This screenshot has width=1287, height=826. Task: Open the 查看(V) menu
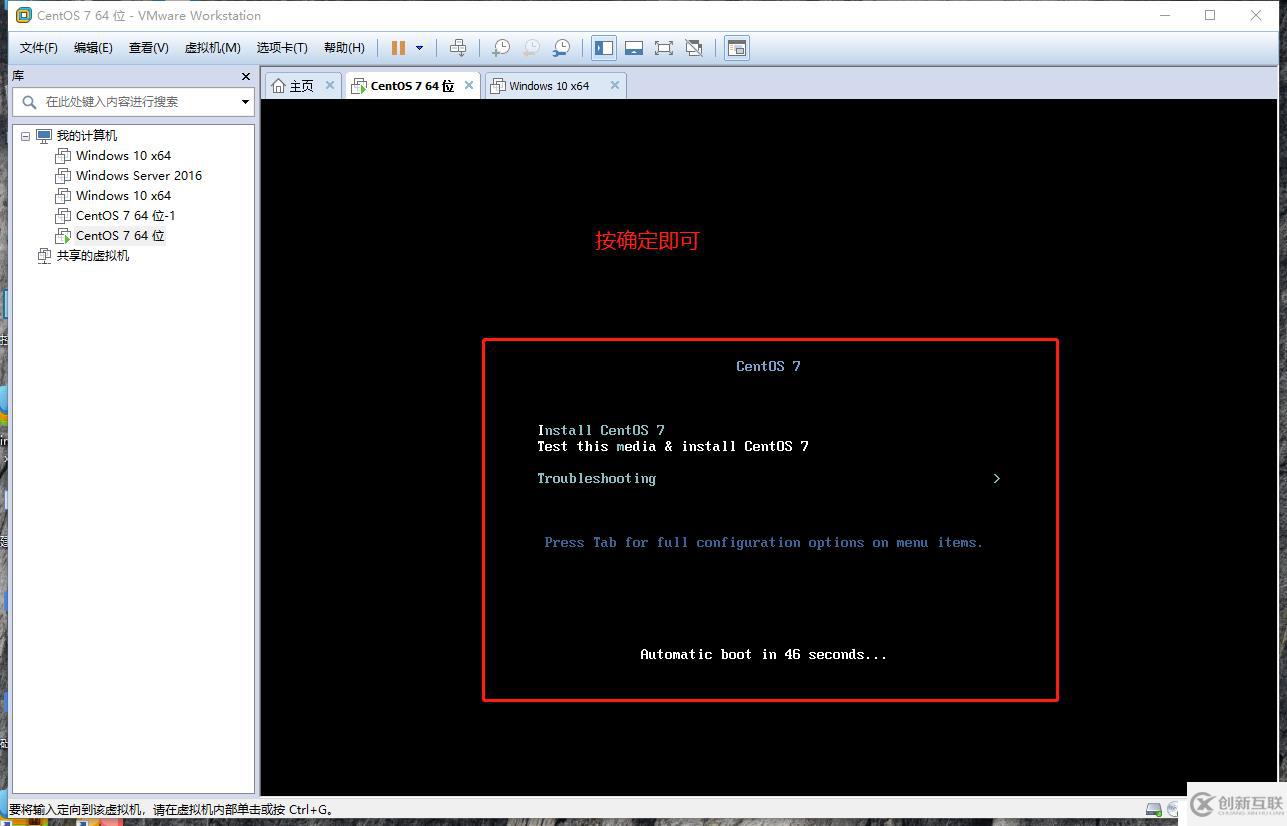click(x=148, y=48)
